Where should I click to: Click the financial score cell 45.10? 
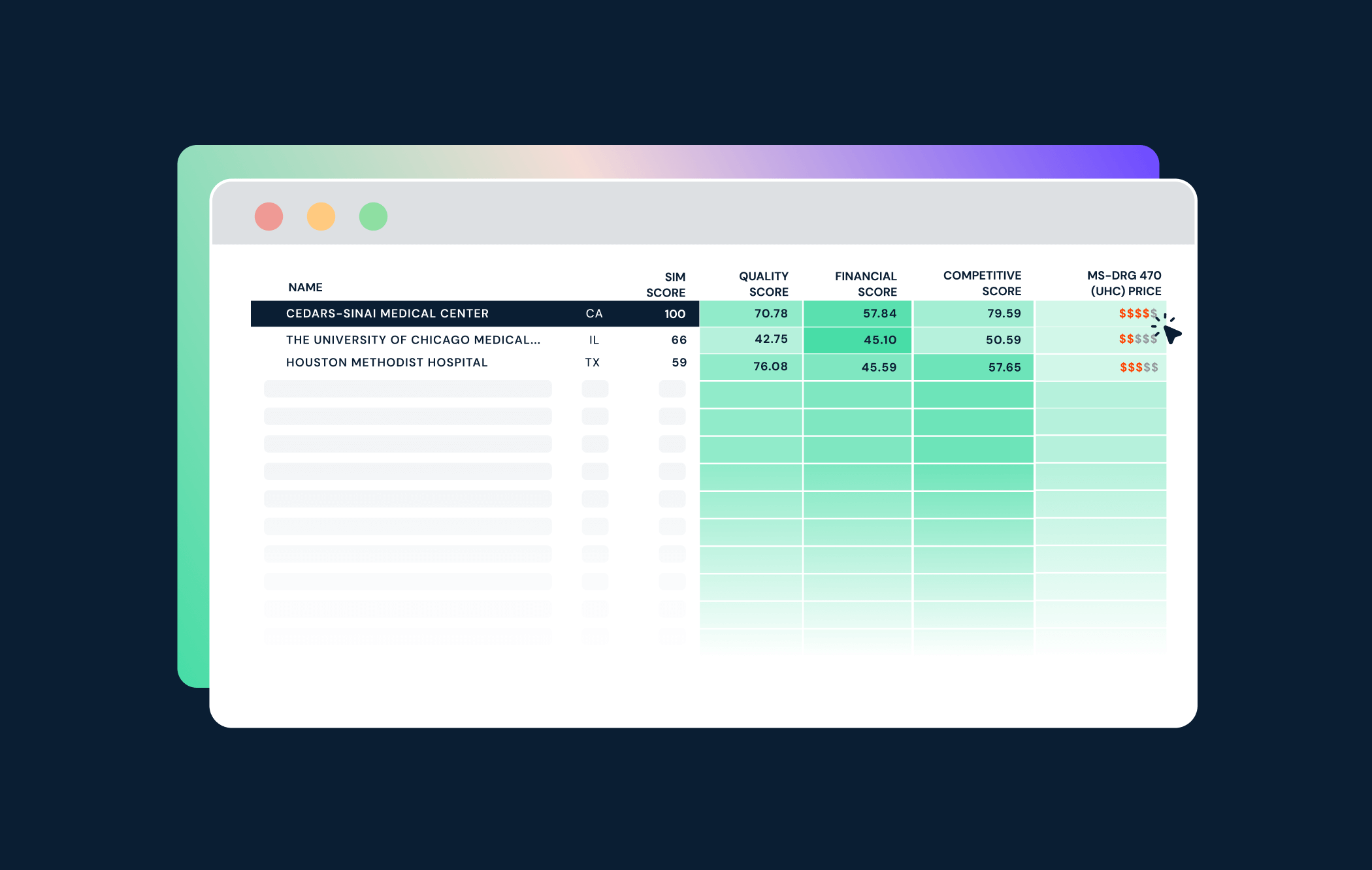tap(879, 340)
